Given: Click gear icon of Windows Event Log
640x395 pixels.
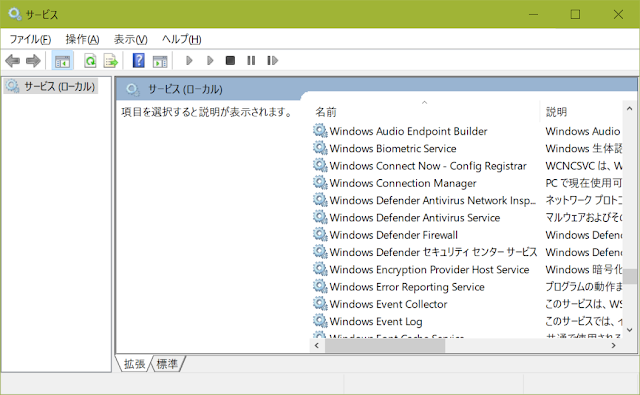Looking at the screenshot, I should (x=320, y=321).
